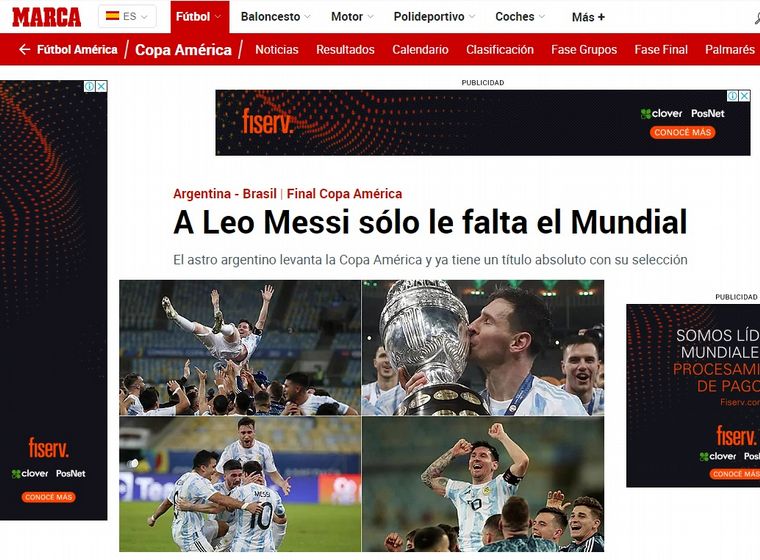
Task: Click the MARCA logo
Action: pyautogui.click(x=47, y=17)
